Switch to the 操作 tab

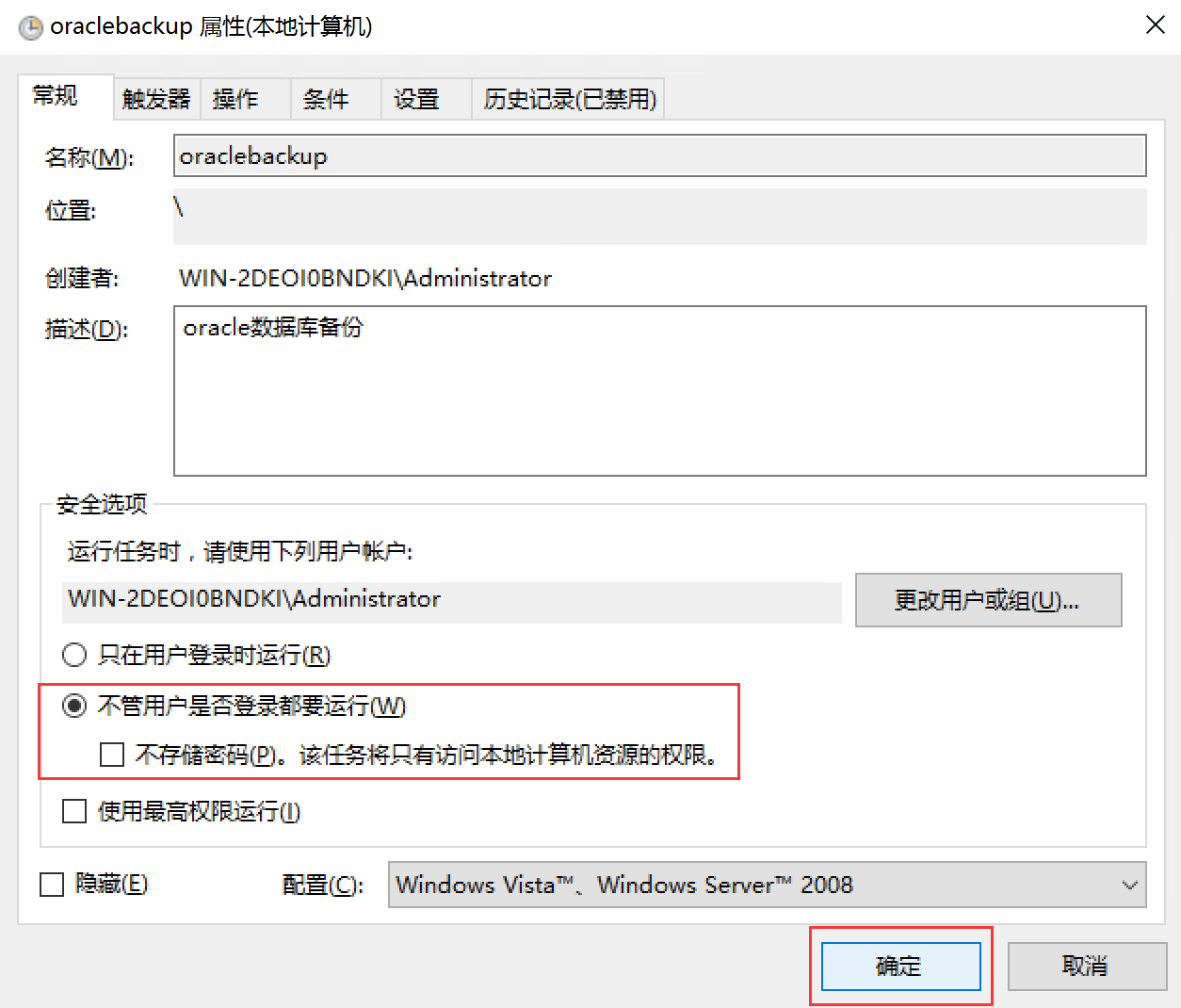click(235, 99)
